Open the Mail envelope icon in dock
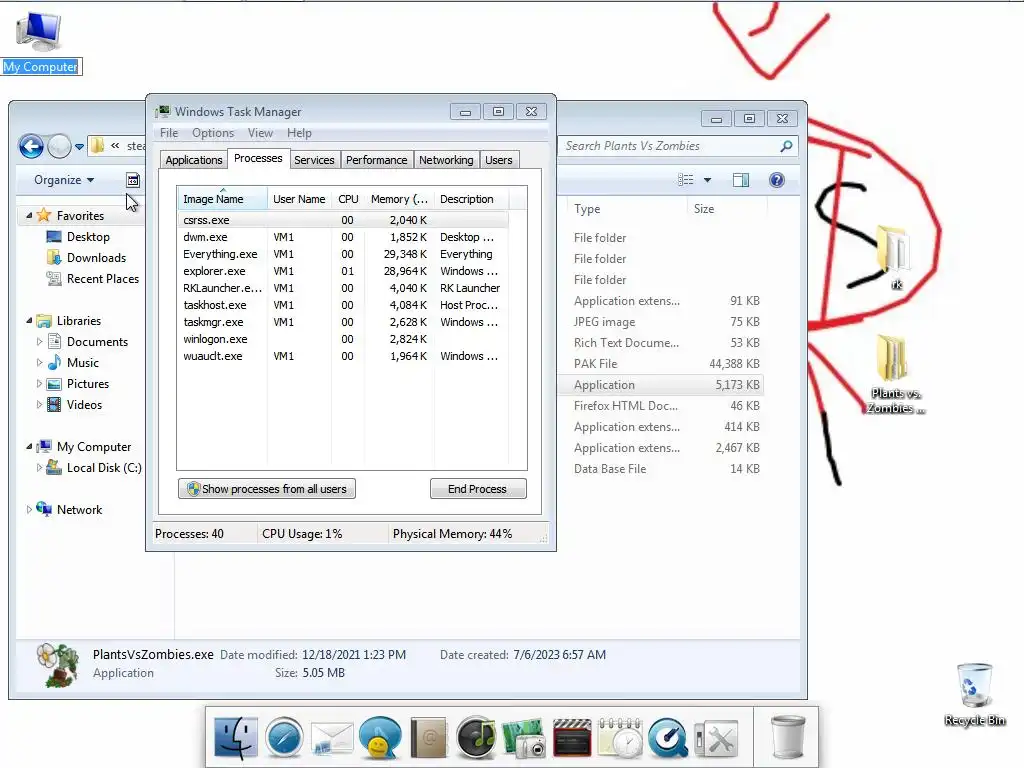The image size is (1024, 768). [332, 739]
